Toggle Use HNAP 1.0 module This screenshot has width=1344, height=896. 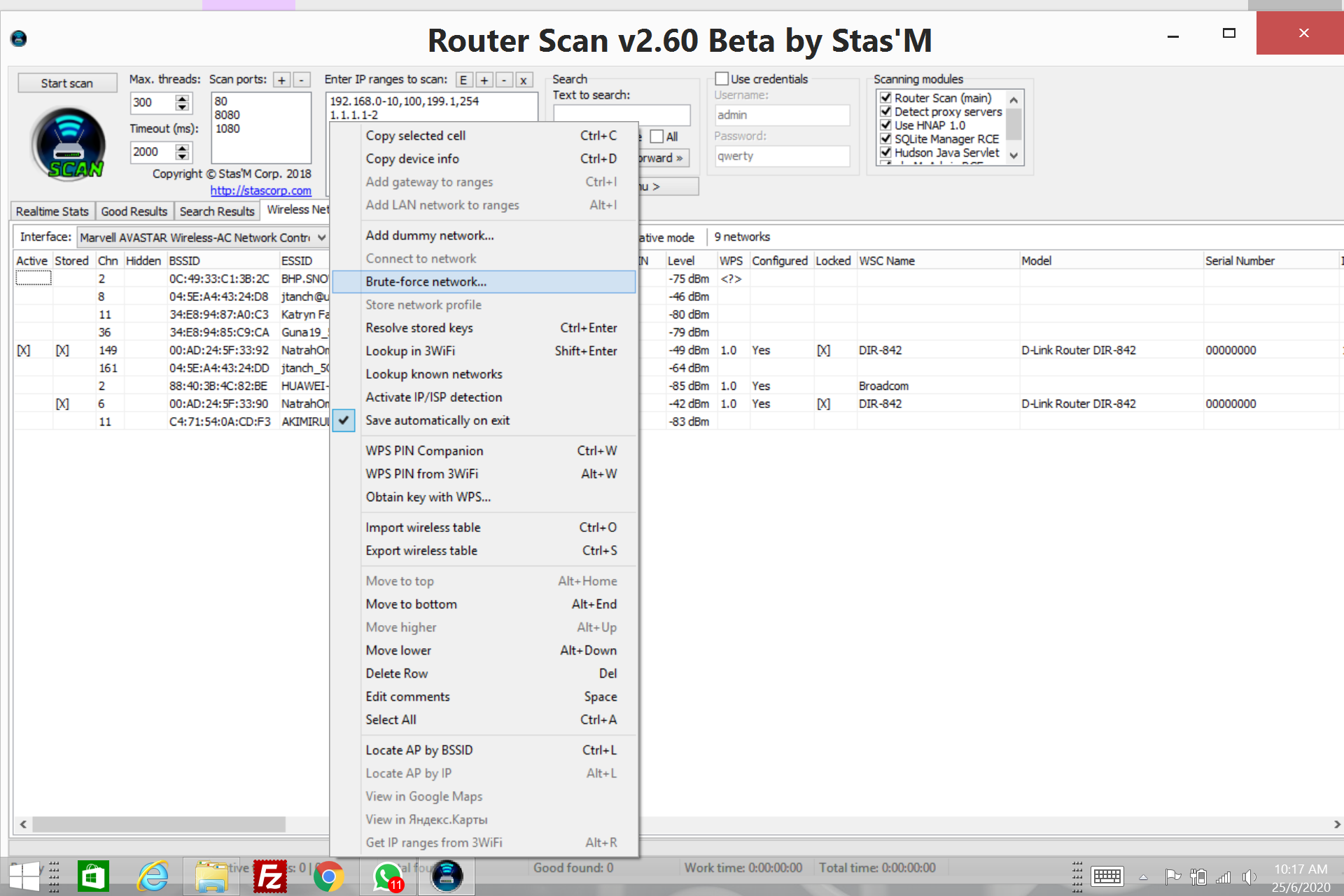885,125
